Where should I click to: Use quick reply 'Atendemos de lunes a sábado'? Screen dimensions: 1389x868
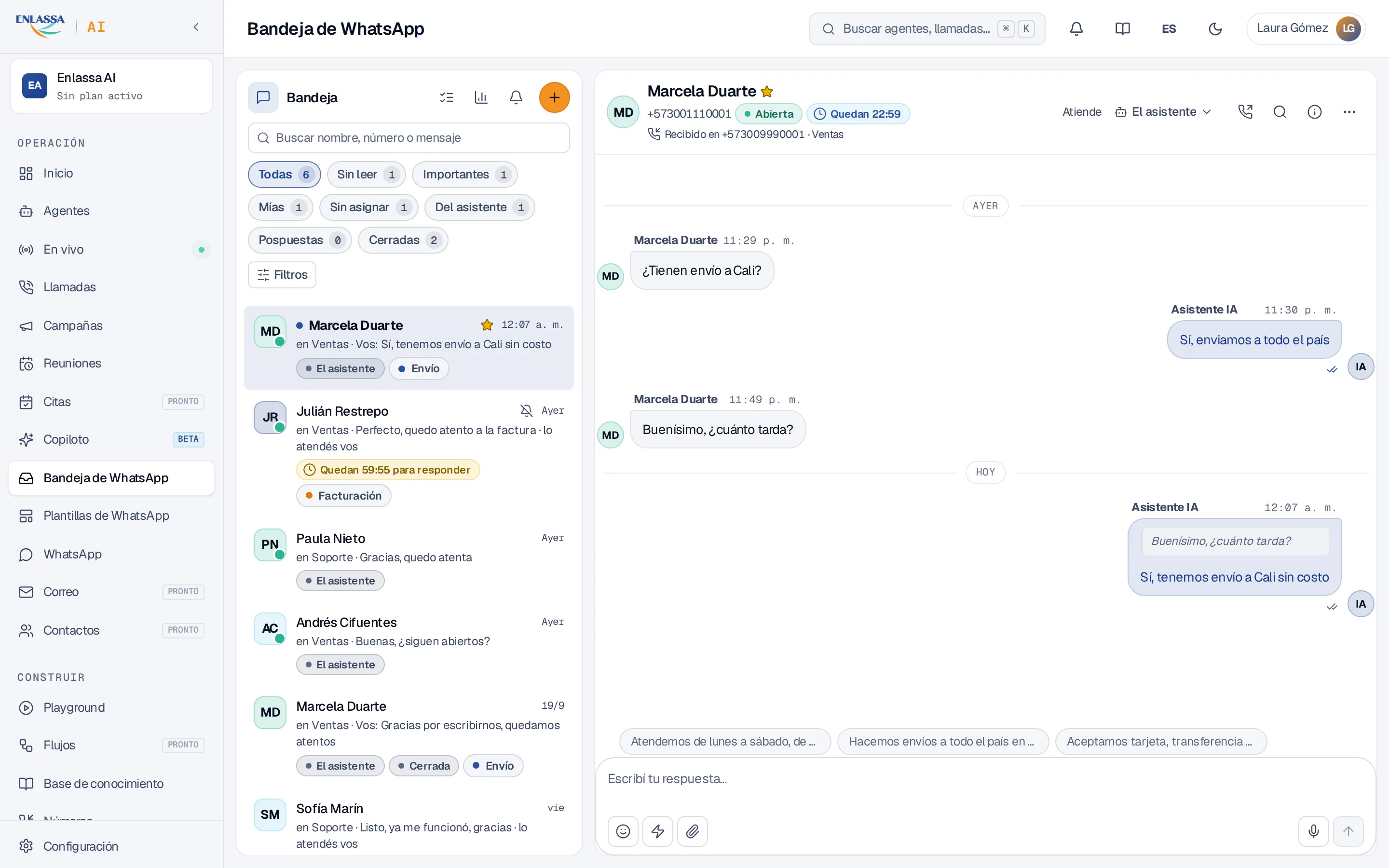click(x=725, y=741)
